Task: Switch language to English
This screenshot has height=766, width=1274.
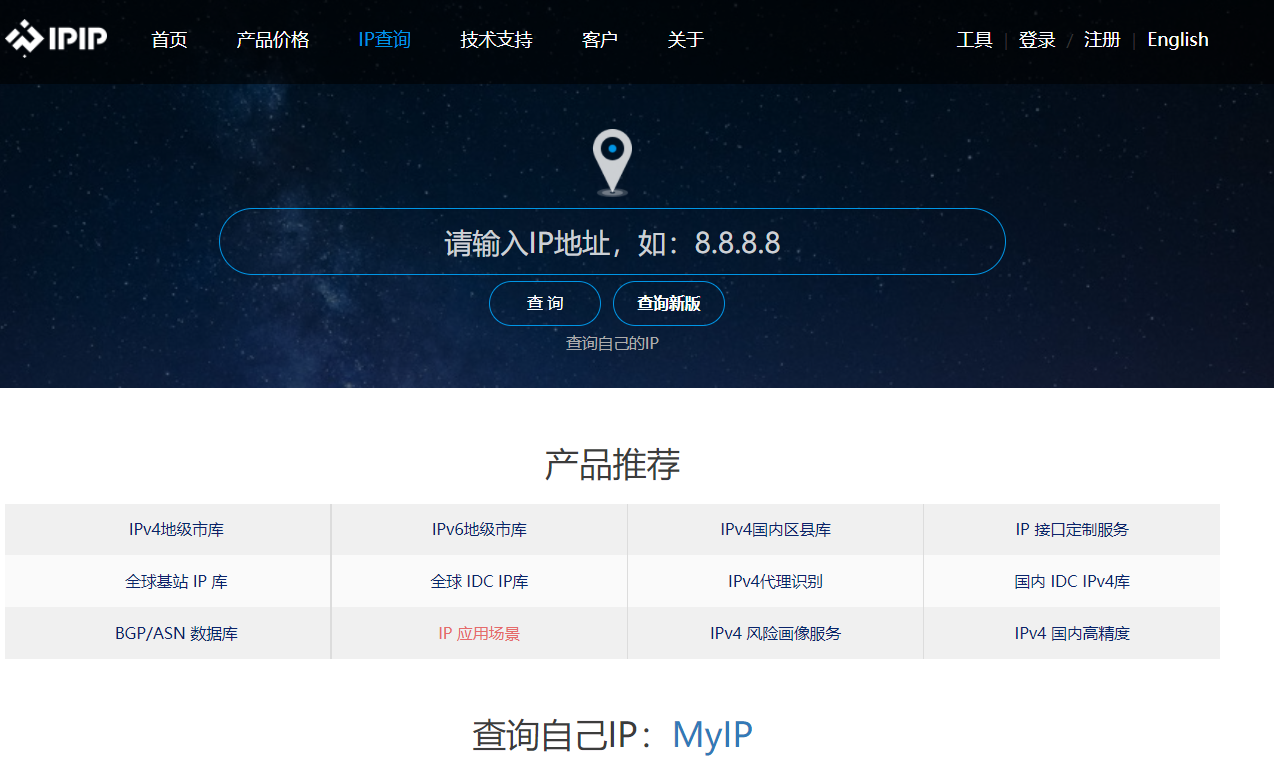Action: (1178, 39)
